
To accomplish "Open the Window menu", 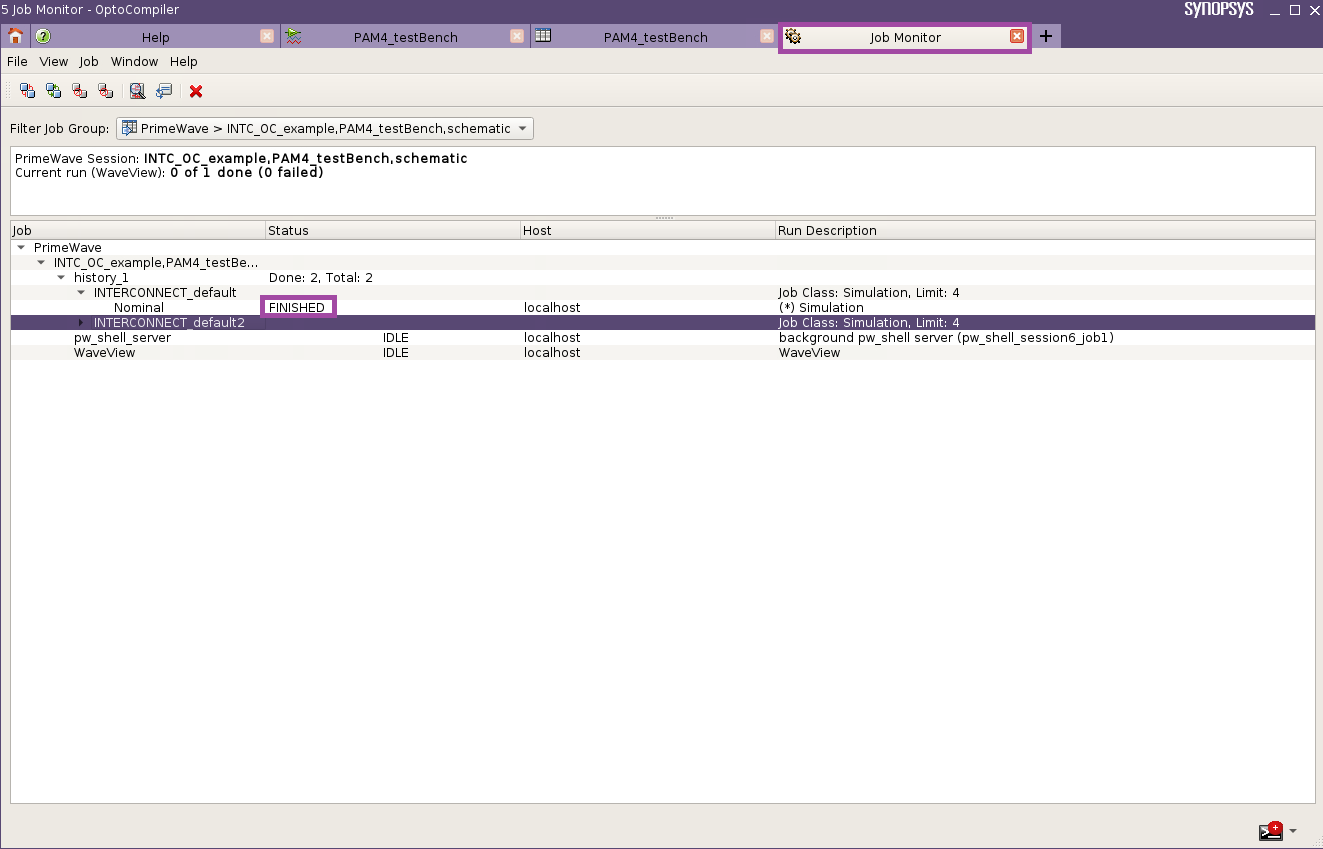I will 134,61.
